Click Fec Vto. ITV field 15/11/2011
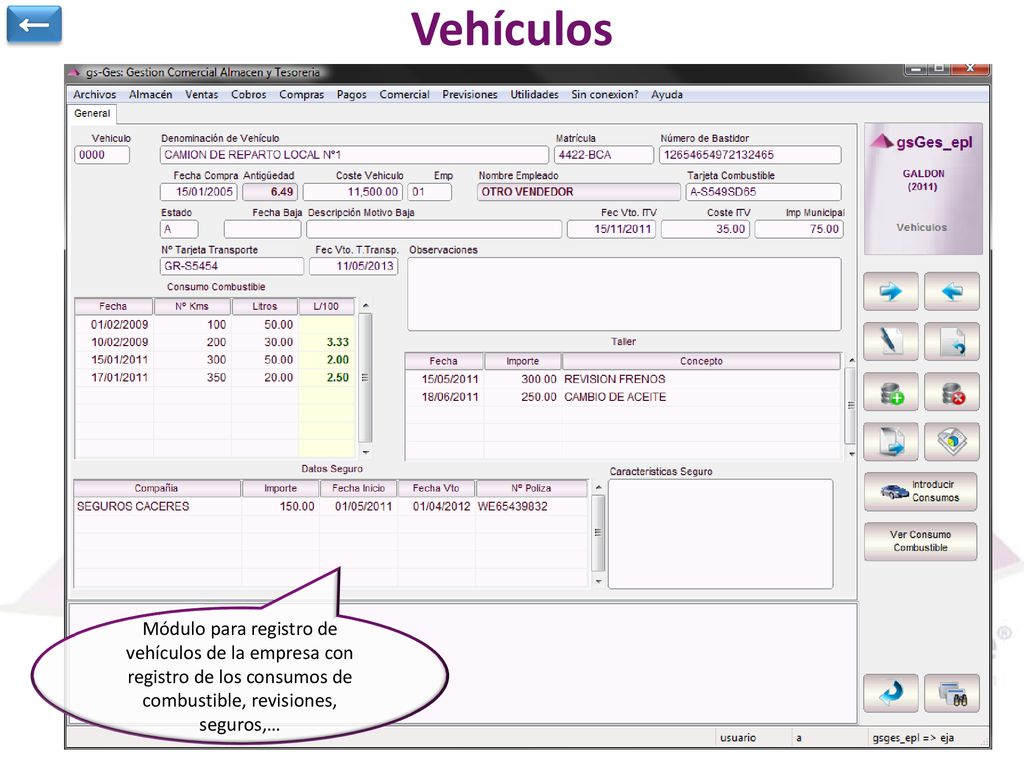The image size is (1024, 768). point(611,229)
